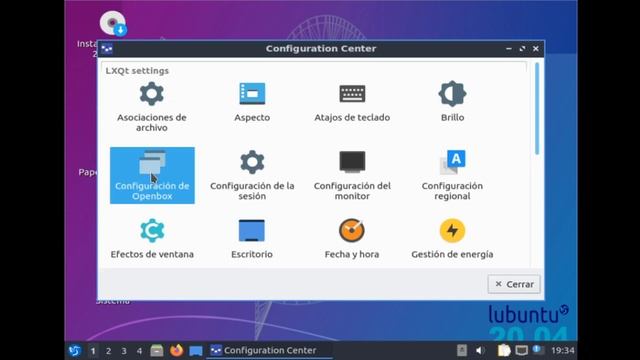The height and width of the screenshot is (360, 640).
Task: Open the Lubuntu start menu
Action: coord(75,350)
